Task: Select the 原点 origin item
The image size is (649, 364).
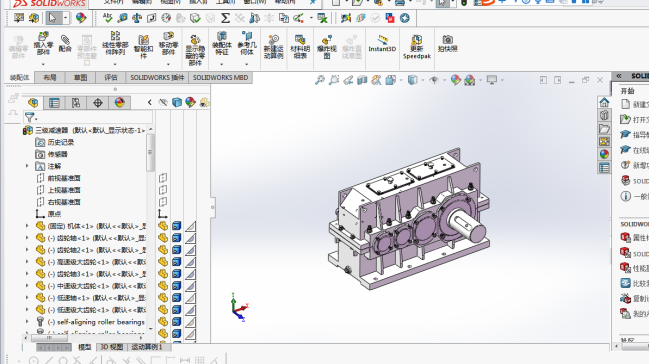Action: (x=48, y=214)
